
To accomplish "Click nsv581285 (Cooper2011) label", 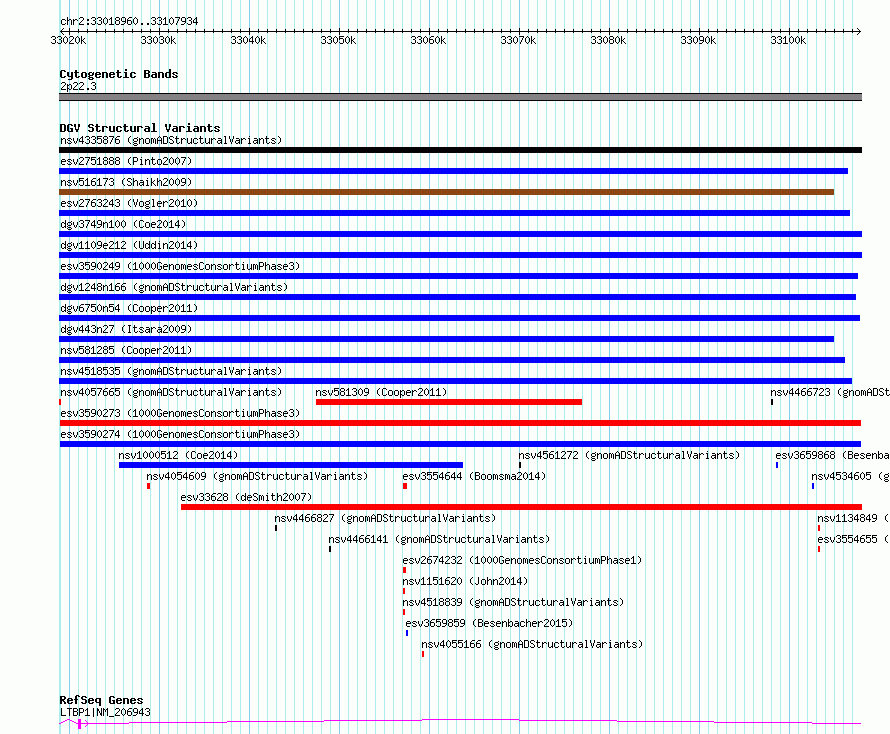I will click(126, 350).
